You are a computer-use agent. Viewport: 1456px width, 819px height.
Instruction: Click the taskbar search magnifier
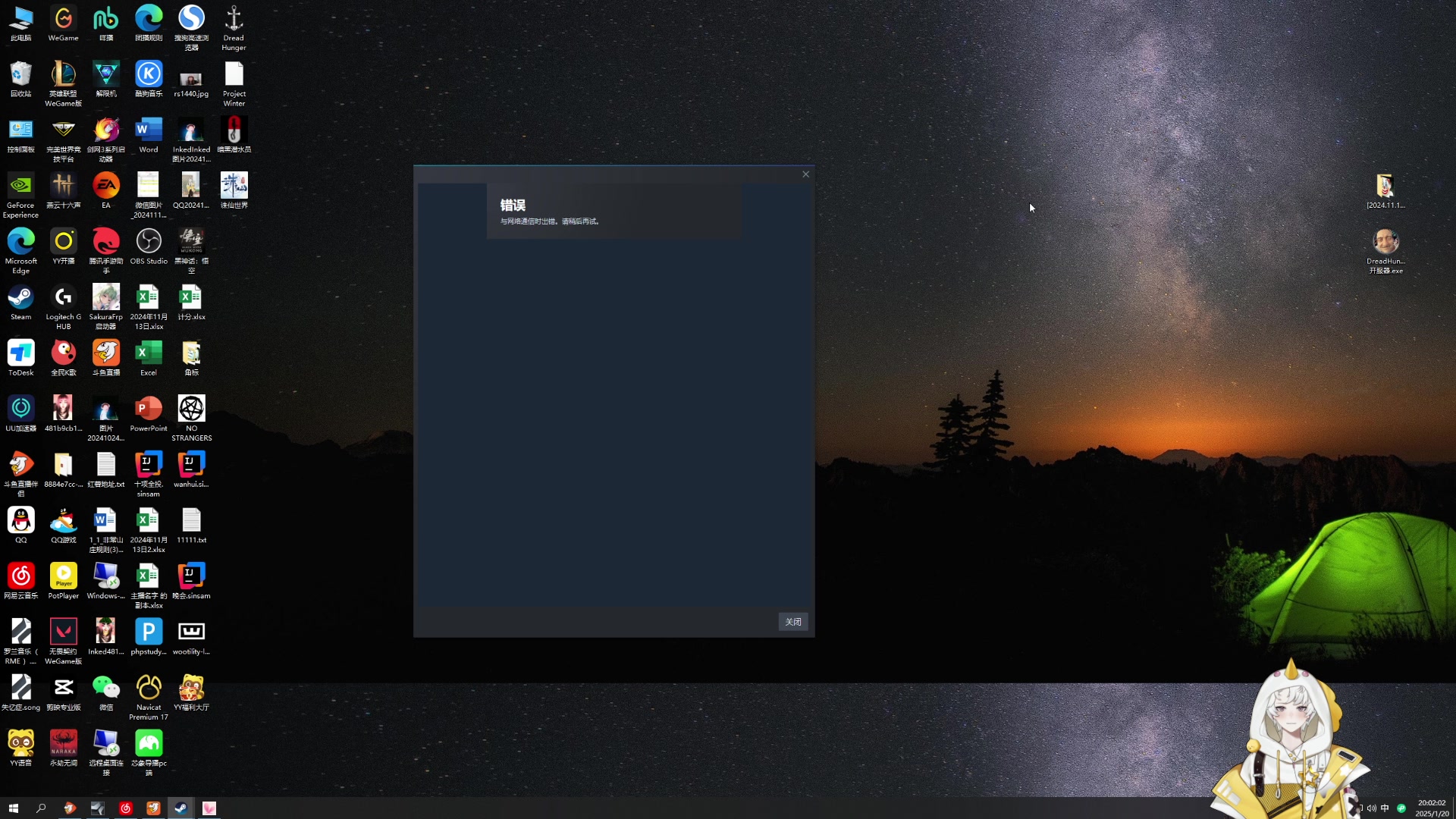point(41,808)
